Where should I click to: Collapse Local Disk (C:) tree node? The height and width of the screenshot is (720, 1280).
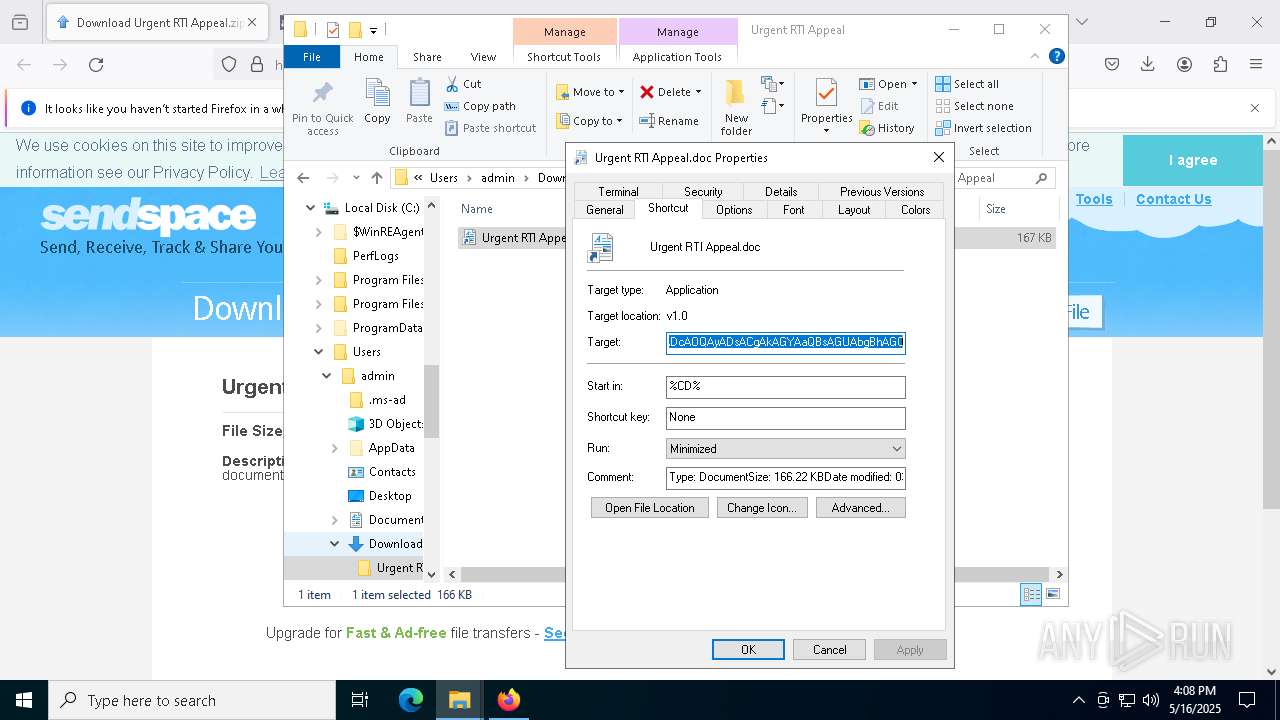click(311, 208)
